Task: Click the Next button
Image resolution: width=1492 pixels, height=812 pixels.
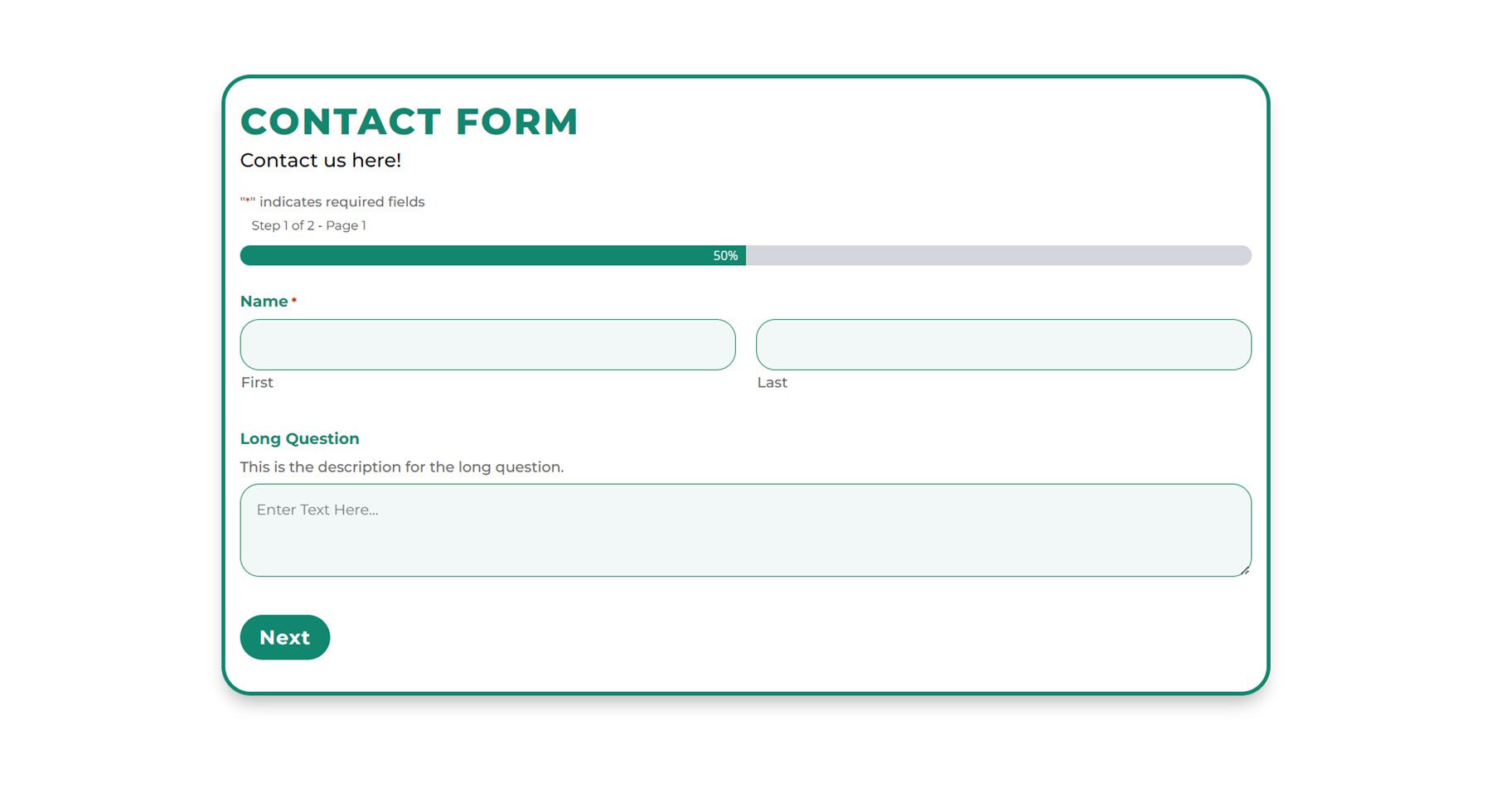Action: pos(284,637)
